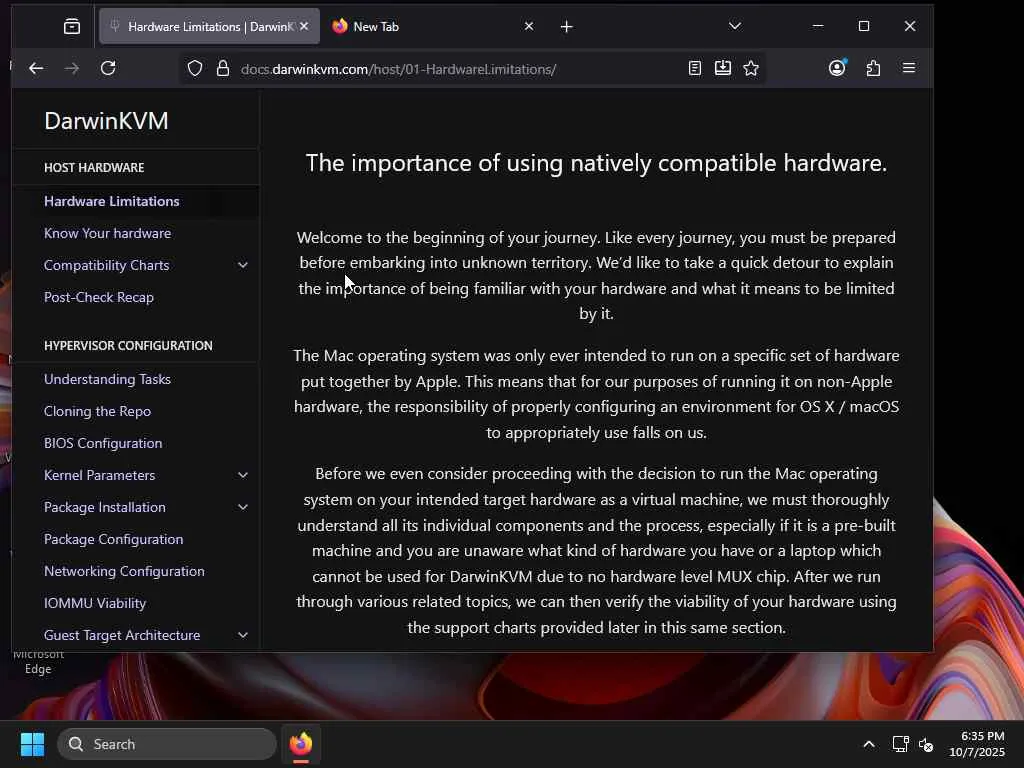
Task: Open the muted volume tray icon
Action: point(926,744)
